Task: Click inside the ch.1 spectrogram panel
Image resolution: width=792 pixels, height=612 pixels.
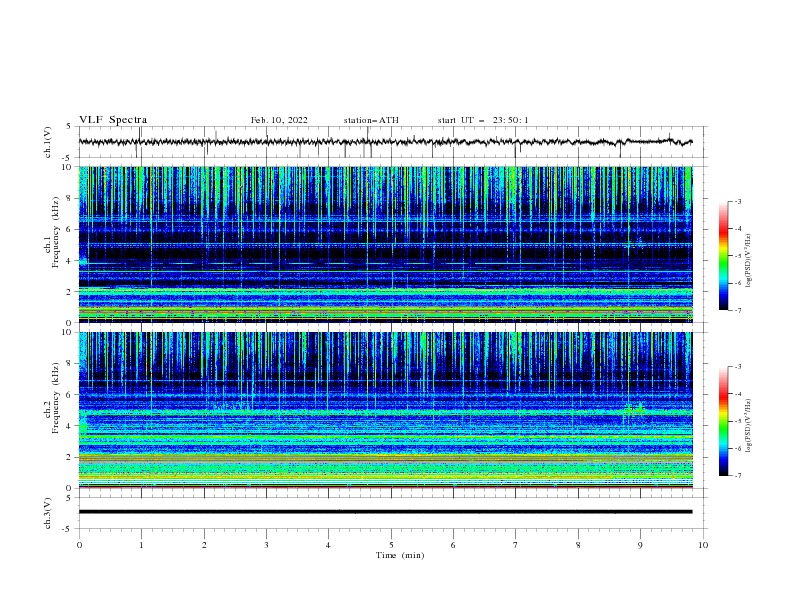Action: point(386,244)
